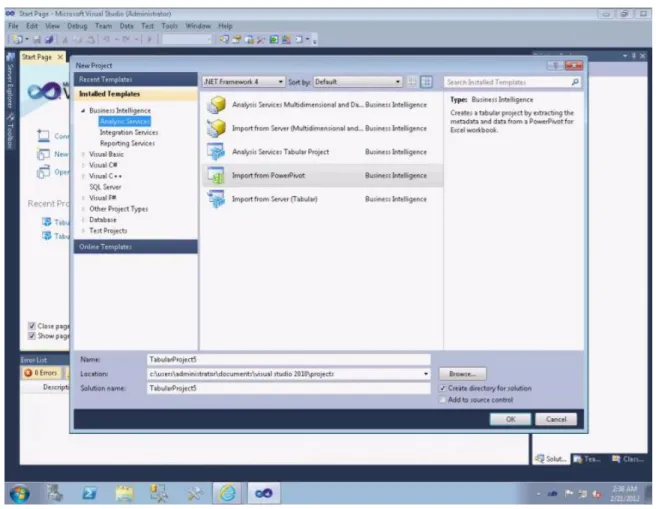Toggle Show page on startup checkbox

click(32, 336)
